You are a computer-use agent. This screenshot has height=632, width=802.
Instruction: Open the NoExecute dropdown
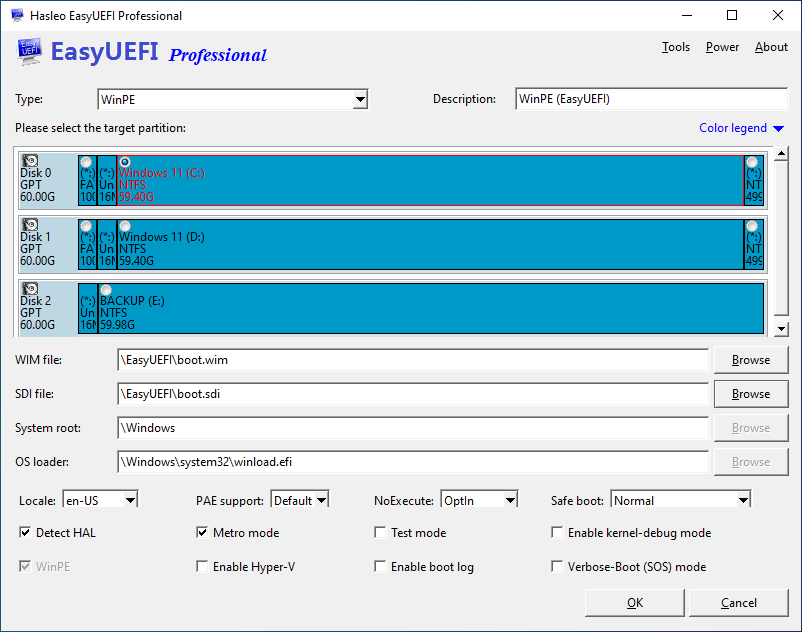click(479, 500)
